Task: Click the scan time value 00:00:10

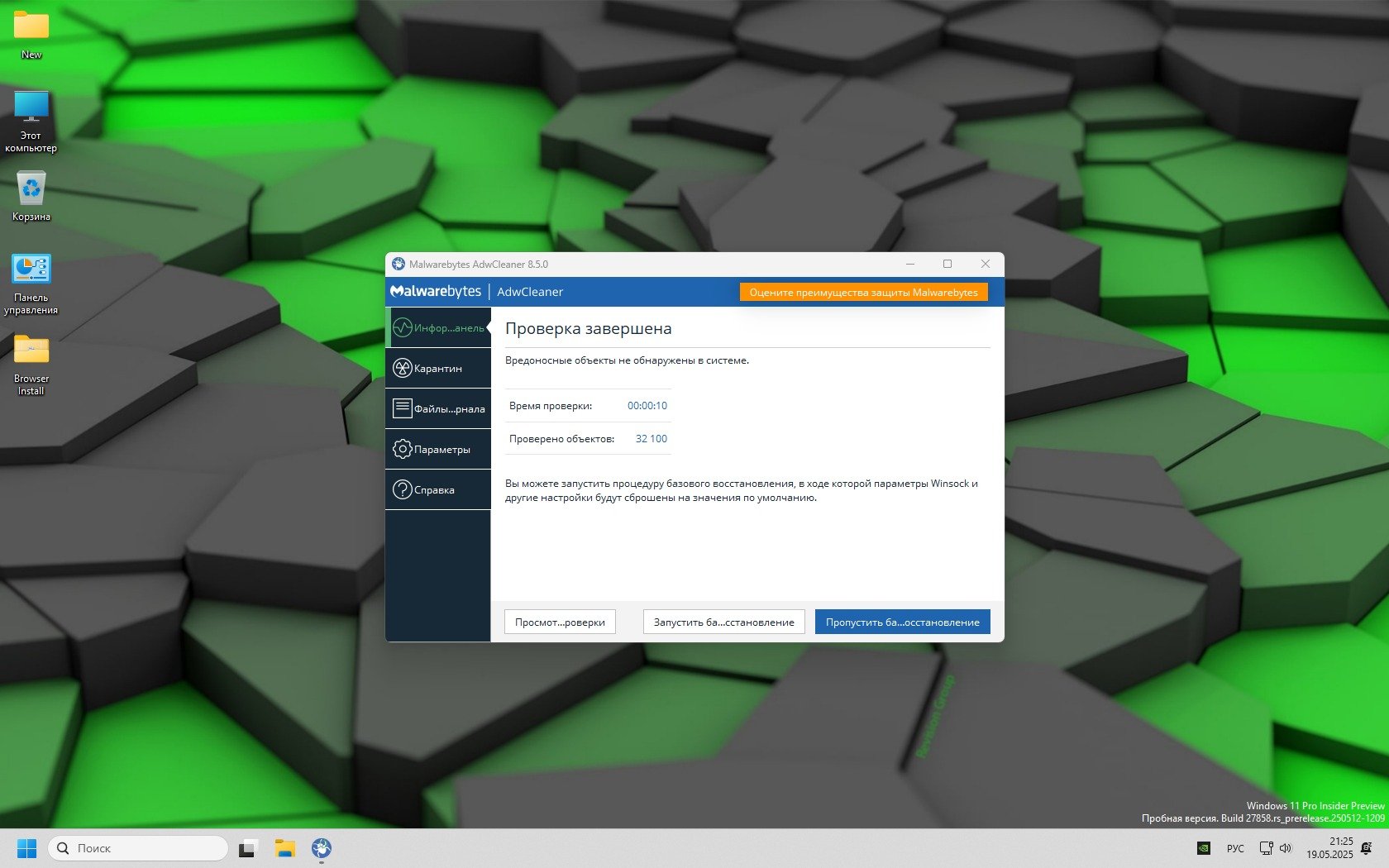Action: pos(647,405)
